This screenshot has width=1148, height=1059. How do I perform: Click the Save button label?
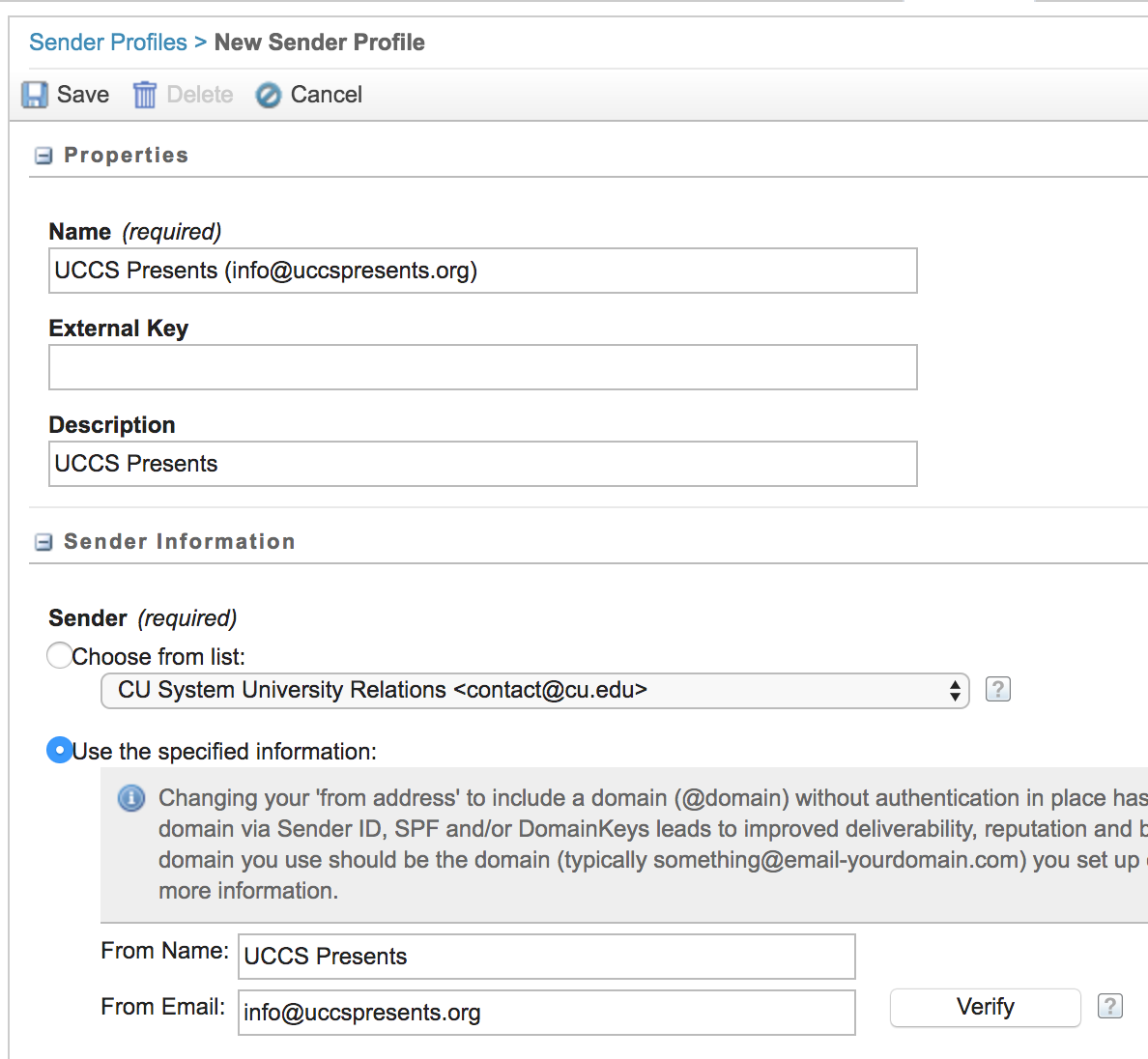(83, 95)
